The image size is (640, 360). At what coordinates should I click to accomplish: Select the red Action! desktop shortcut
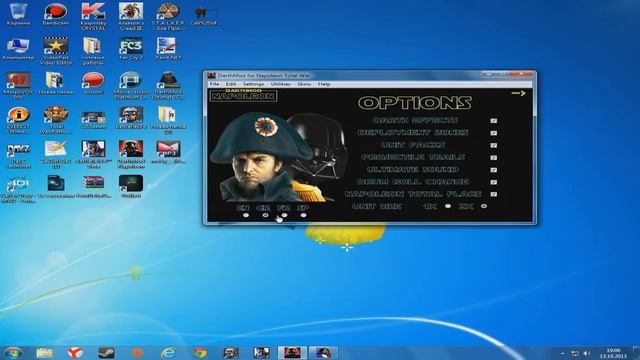coord(93,83)
